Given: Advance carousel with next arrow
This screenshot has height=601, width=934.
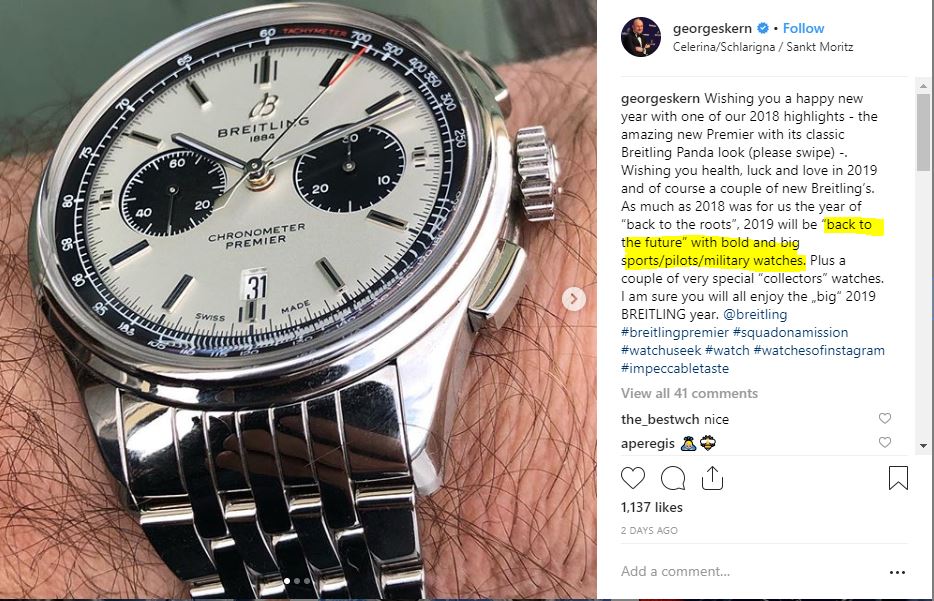Looking at the screenshot, I should [x=574, y=298].
